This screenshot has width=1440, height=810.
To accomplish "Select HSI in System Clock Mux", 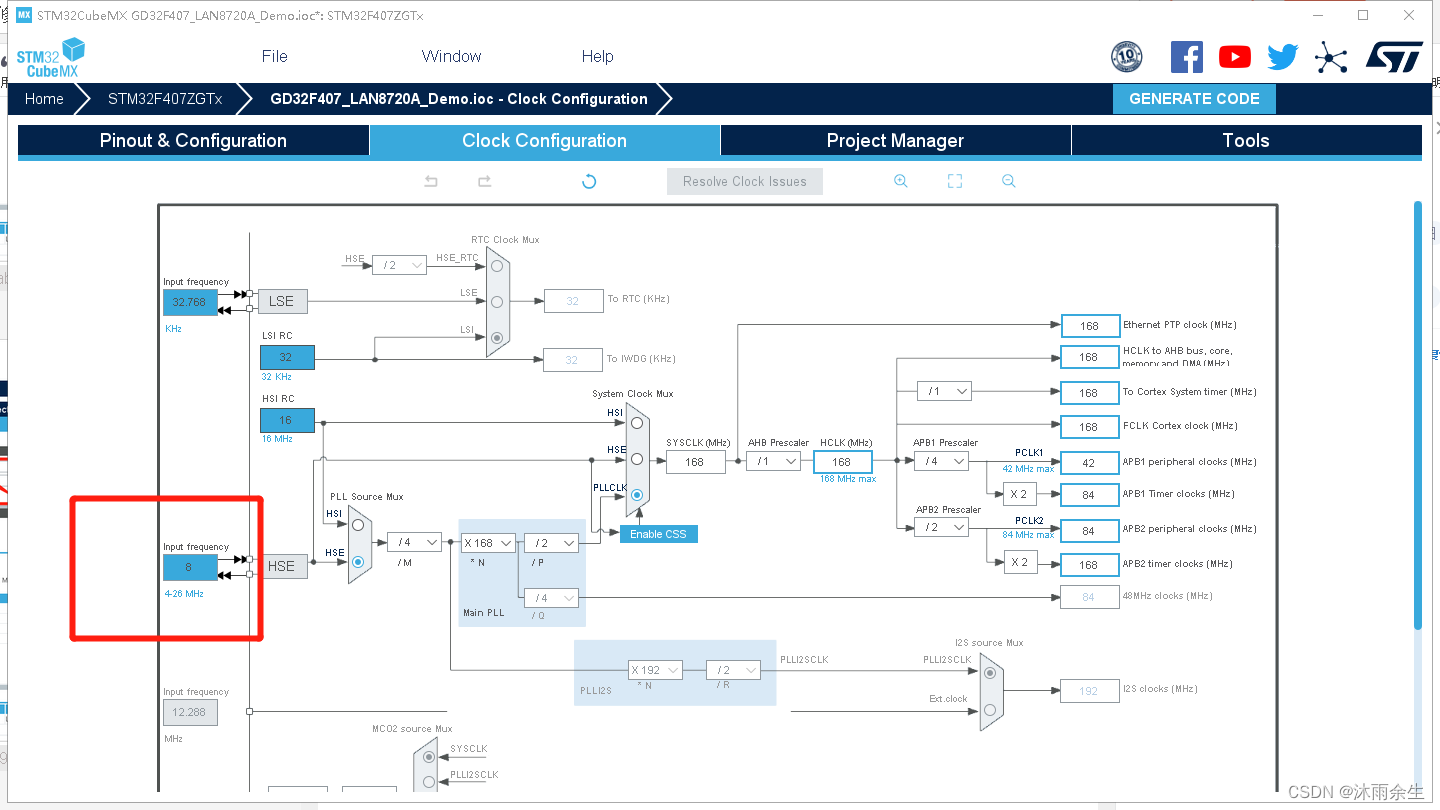I will tap(636, 422).
